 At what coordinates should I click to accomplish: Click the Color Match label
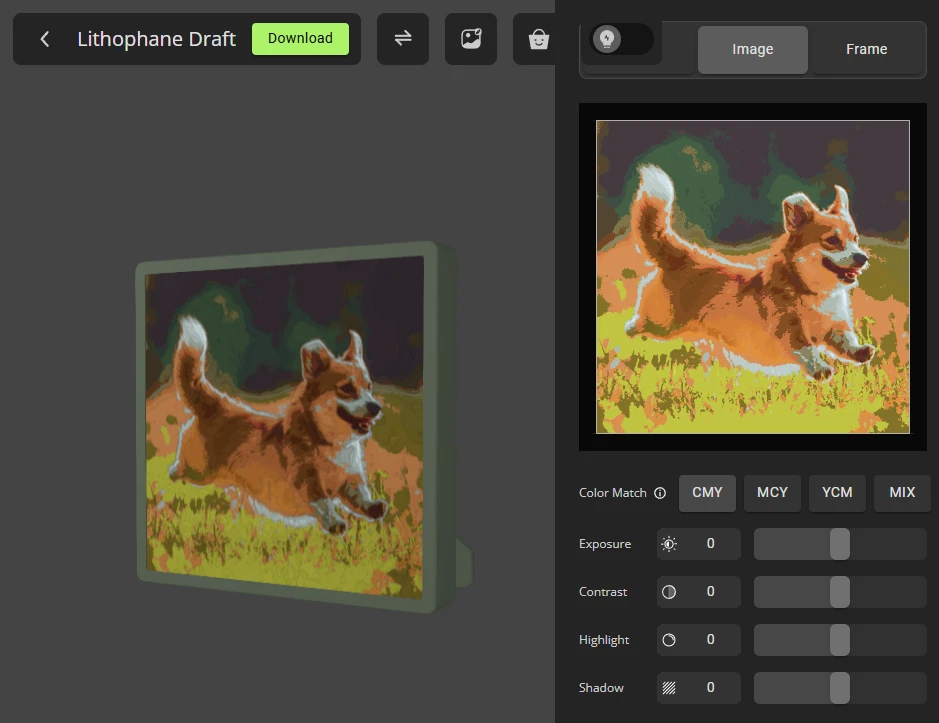(613, 493)
